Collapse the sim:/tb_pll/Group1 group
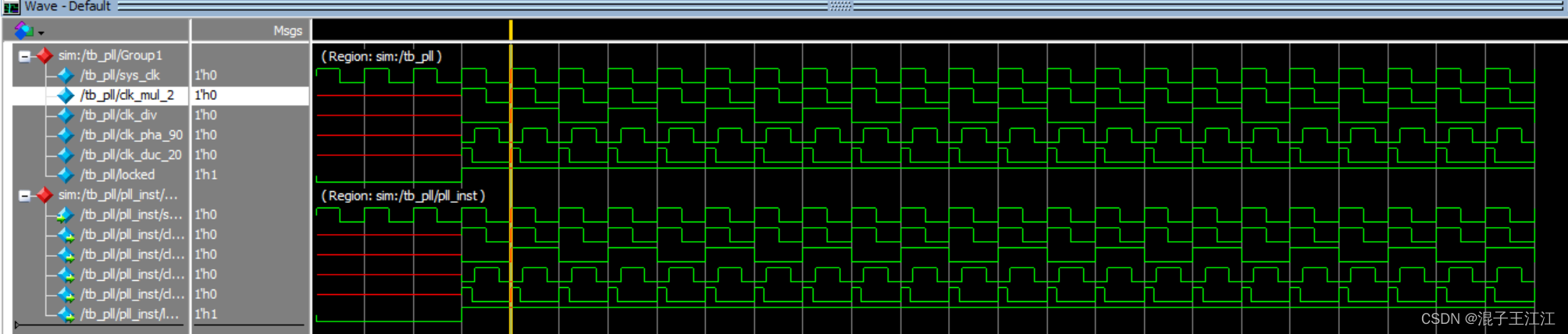Screen dimensions: 1568x334 click(x=24, y=56)
